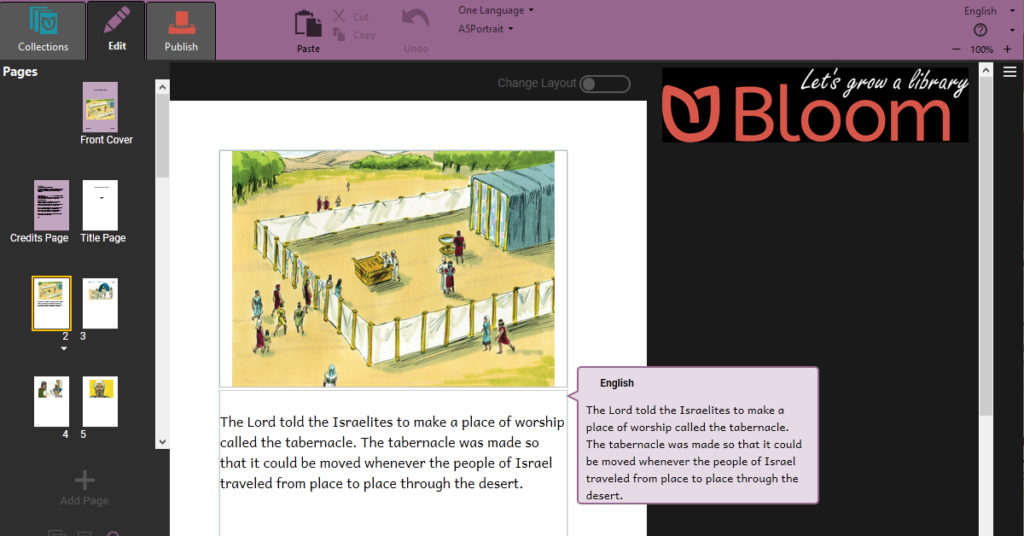Switch to the Collections tab
The width and height of the screenshot is (1024, 536).
(x=43, y=29)
